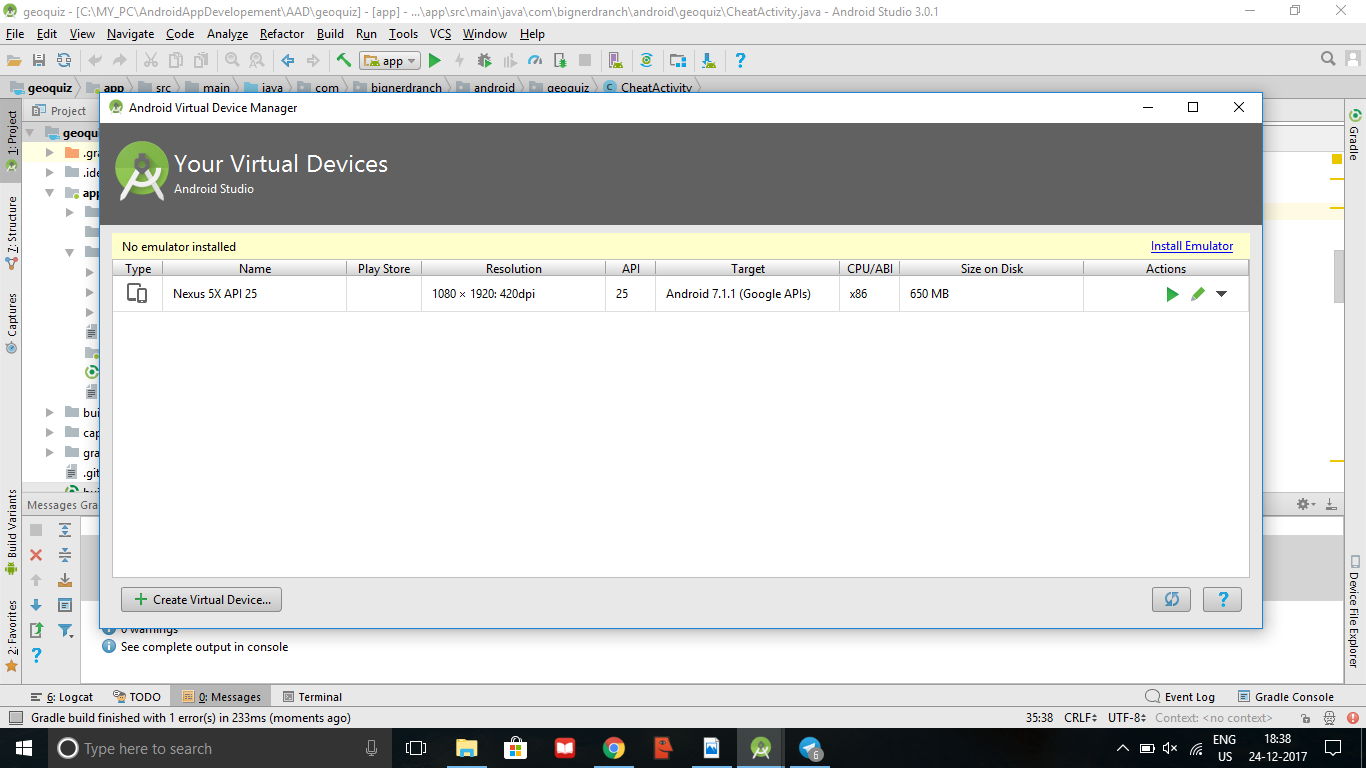This screenshot has height=768, width=1366.
Task: Open the Project view selector dropdown
Action: (x=60, y=111)
